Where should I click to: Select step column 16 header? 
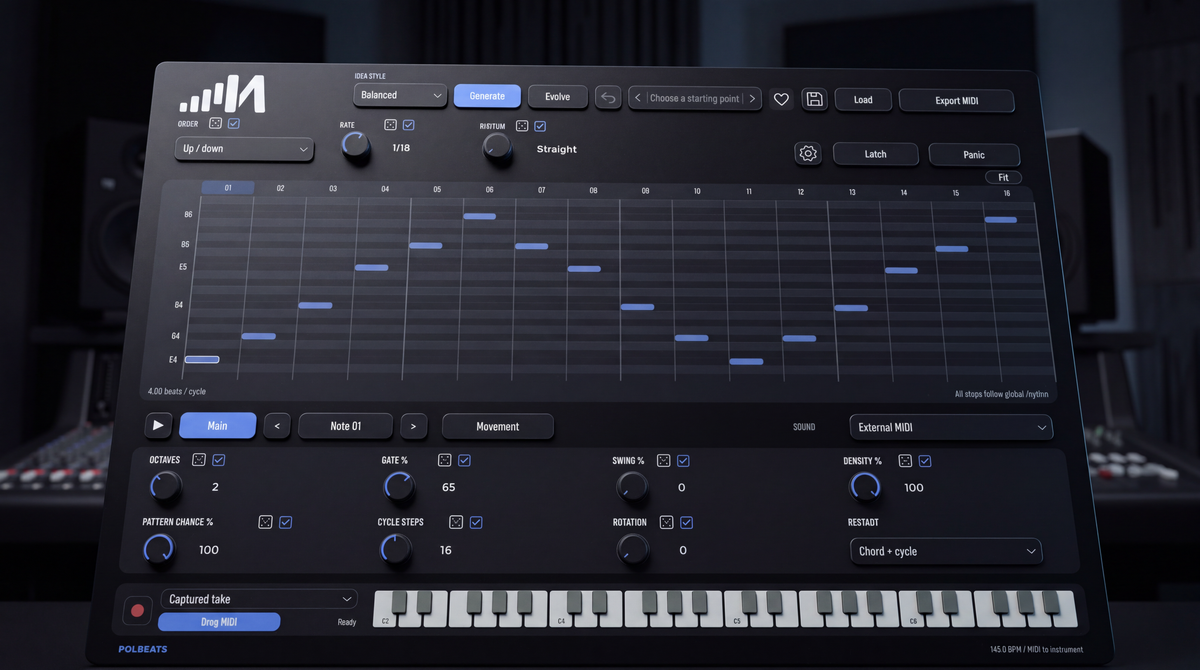click(x=1006, y=192)
